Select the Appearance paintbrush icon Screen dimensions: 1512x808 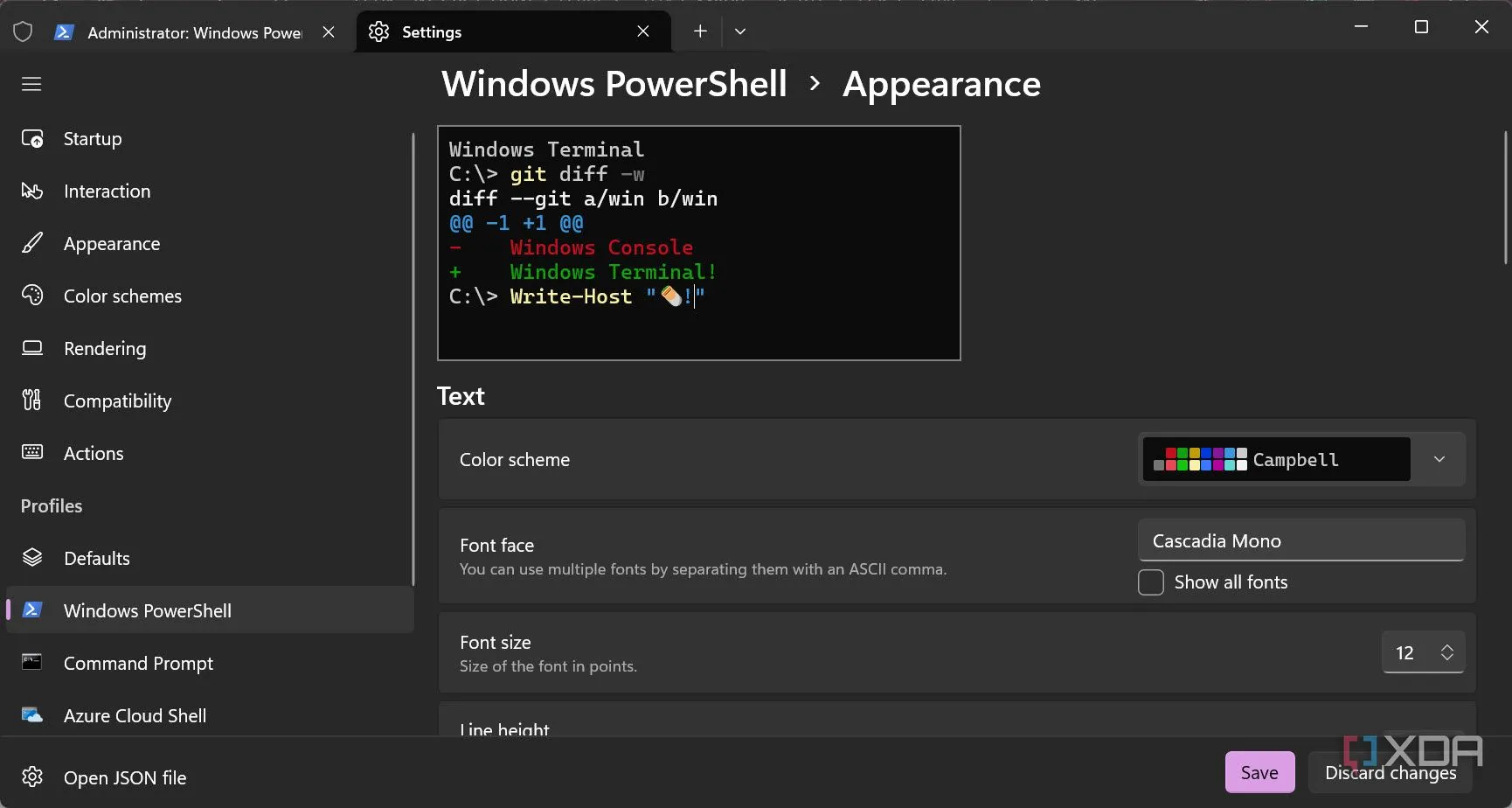click(32, 244)
